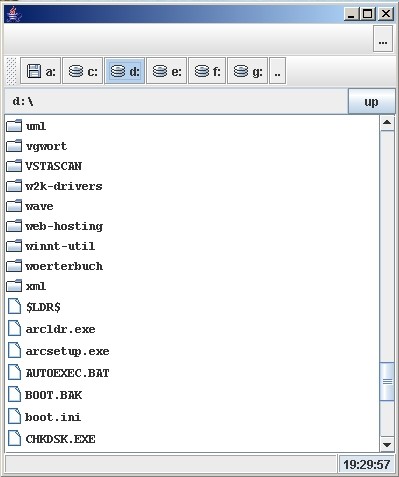The image size is (399, 477).
Task: Click the folder icon beside winnt-util
Action: tap(14, 246)
